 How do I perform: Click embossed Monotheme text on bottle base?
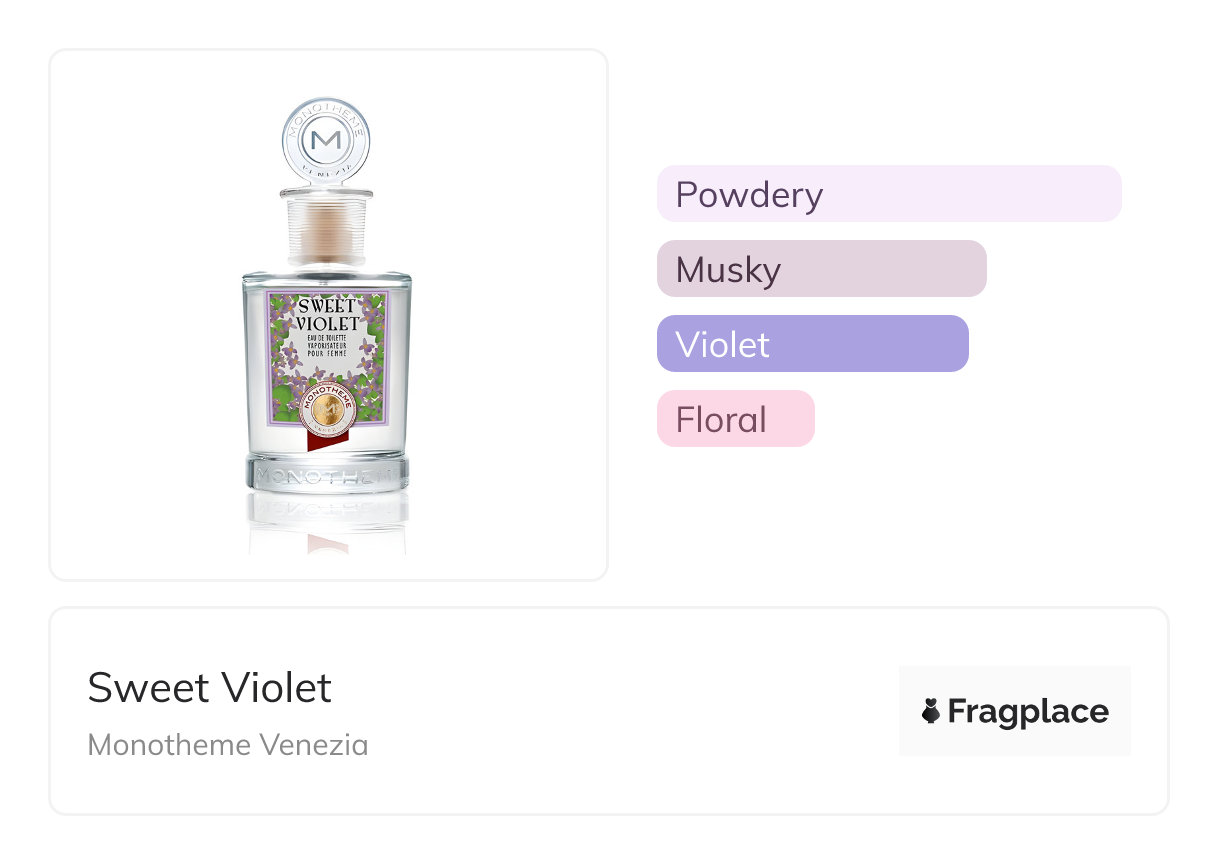tap(327, 474)
